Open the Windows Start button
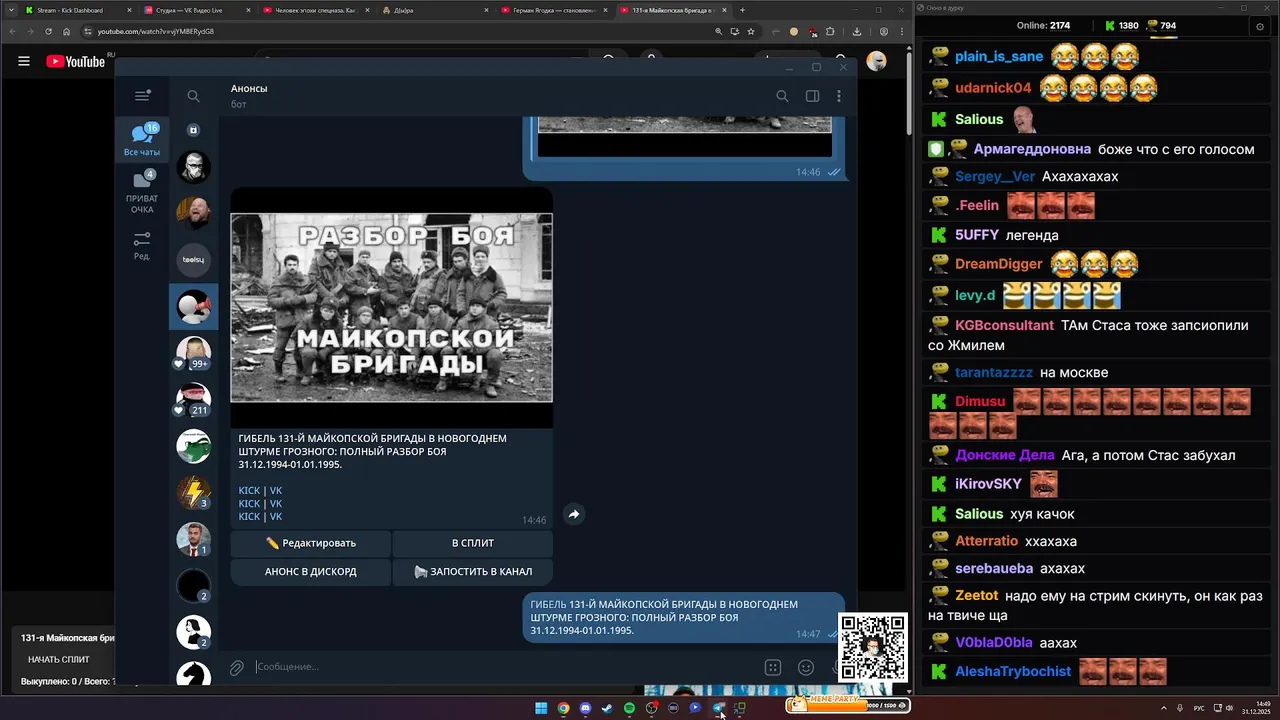1280x720 pixels. 541,708
